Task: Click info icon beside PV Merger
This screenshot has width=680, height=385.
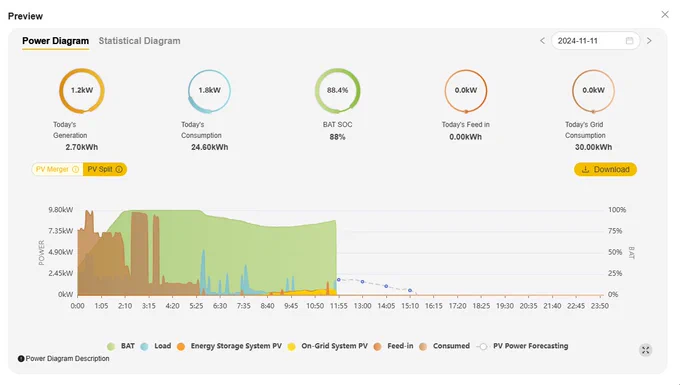Action: [75, 170]
